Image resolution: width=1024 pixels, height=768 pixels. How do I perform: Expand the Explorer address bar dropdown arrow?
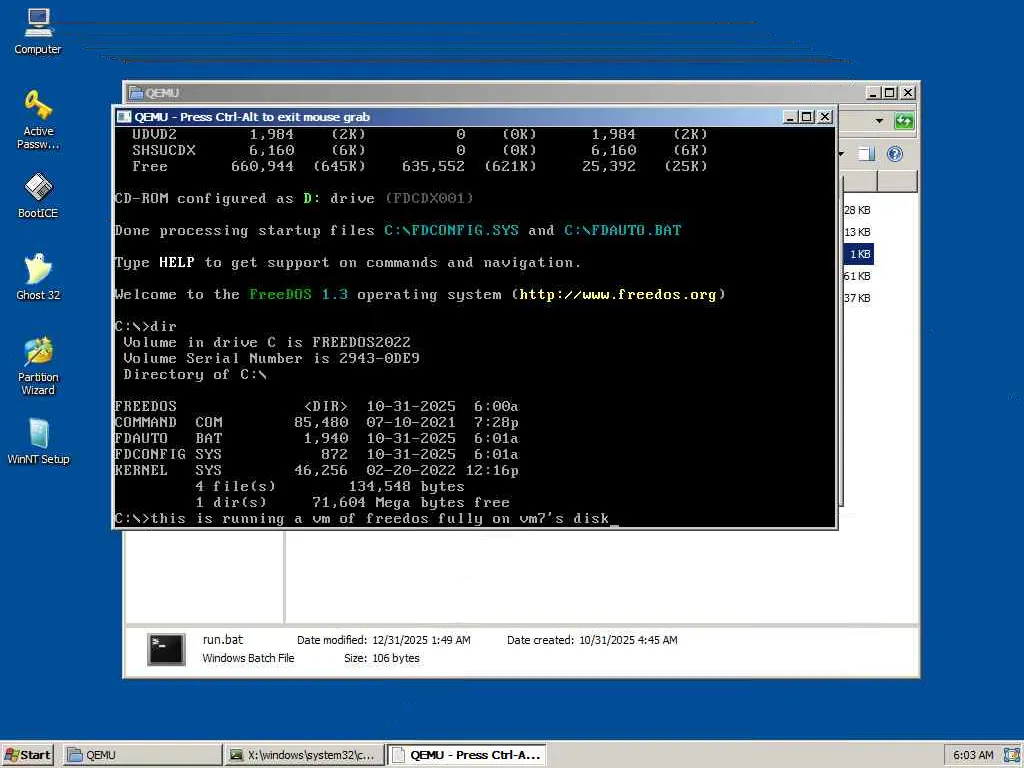(x=879, y=121)
